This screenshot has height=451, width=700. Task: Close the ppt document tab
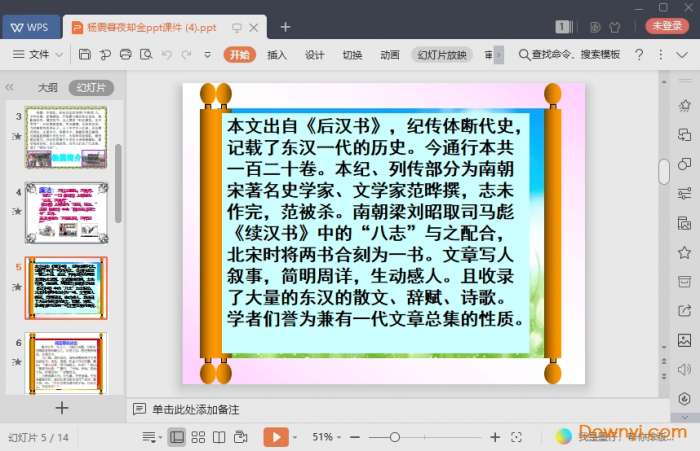tap(254, 28)
